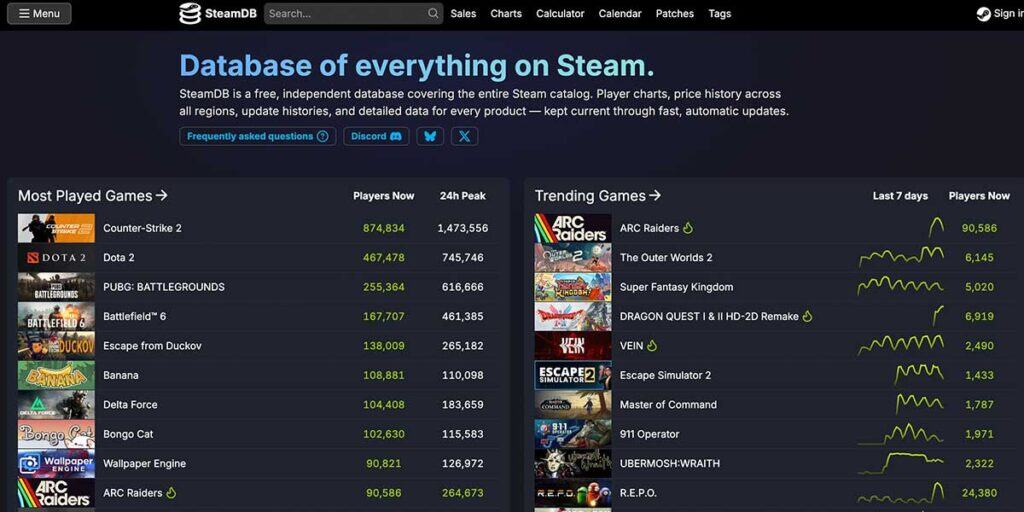Open the Discord link button
This screenshot has width=1024, height=512.
376,136
